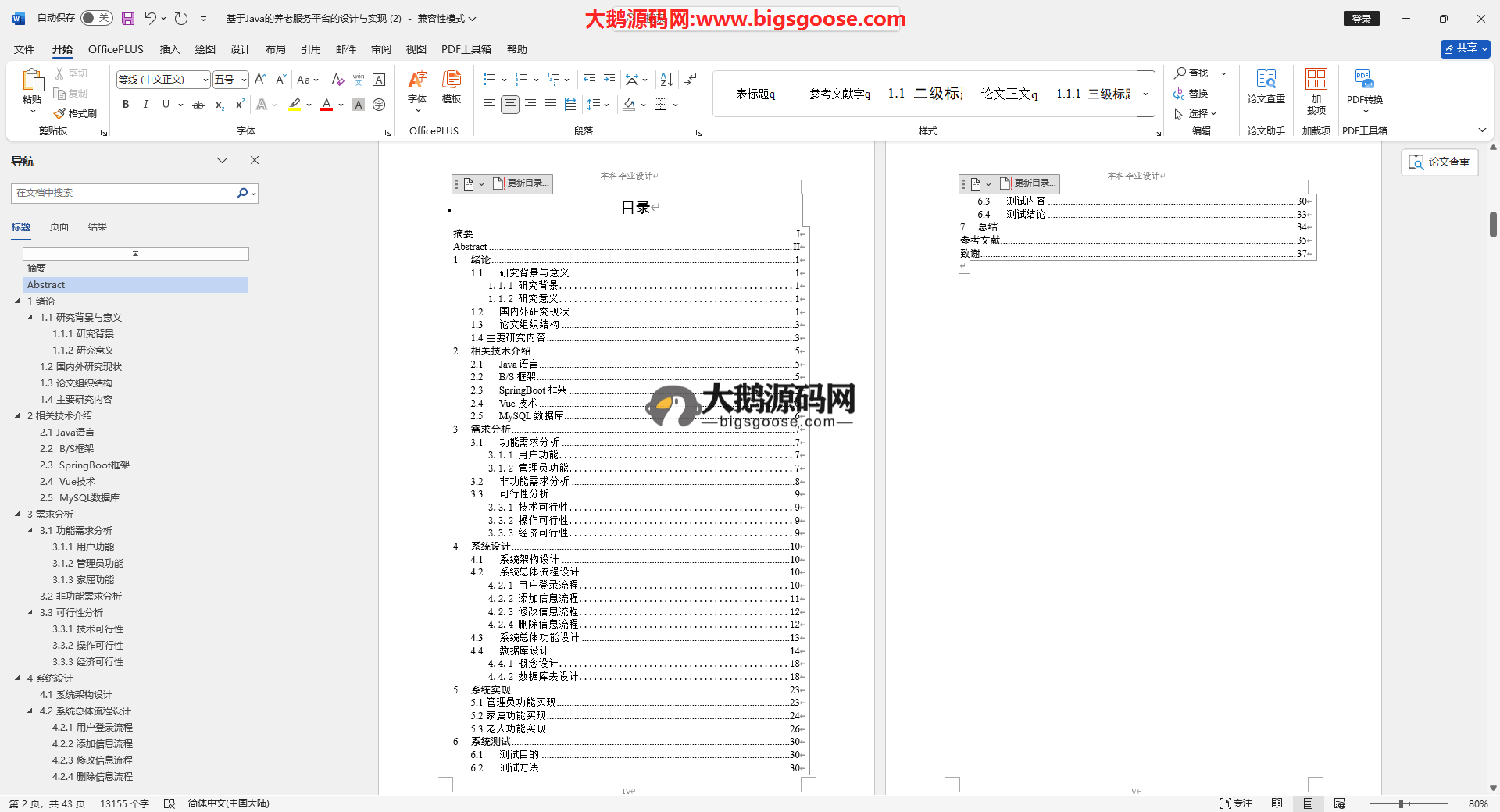
Task: Click the zoom slider in status bar
Action: pos(1402,803)
